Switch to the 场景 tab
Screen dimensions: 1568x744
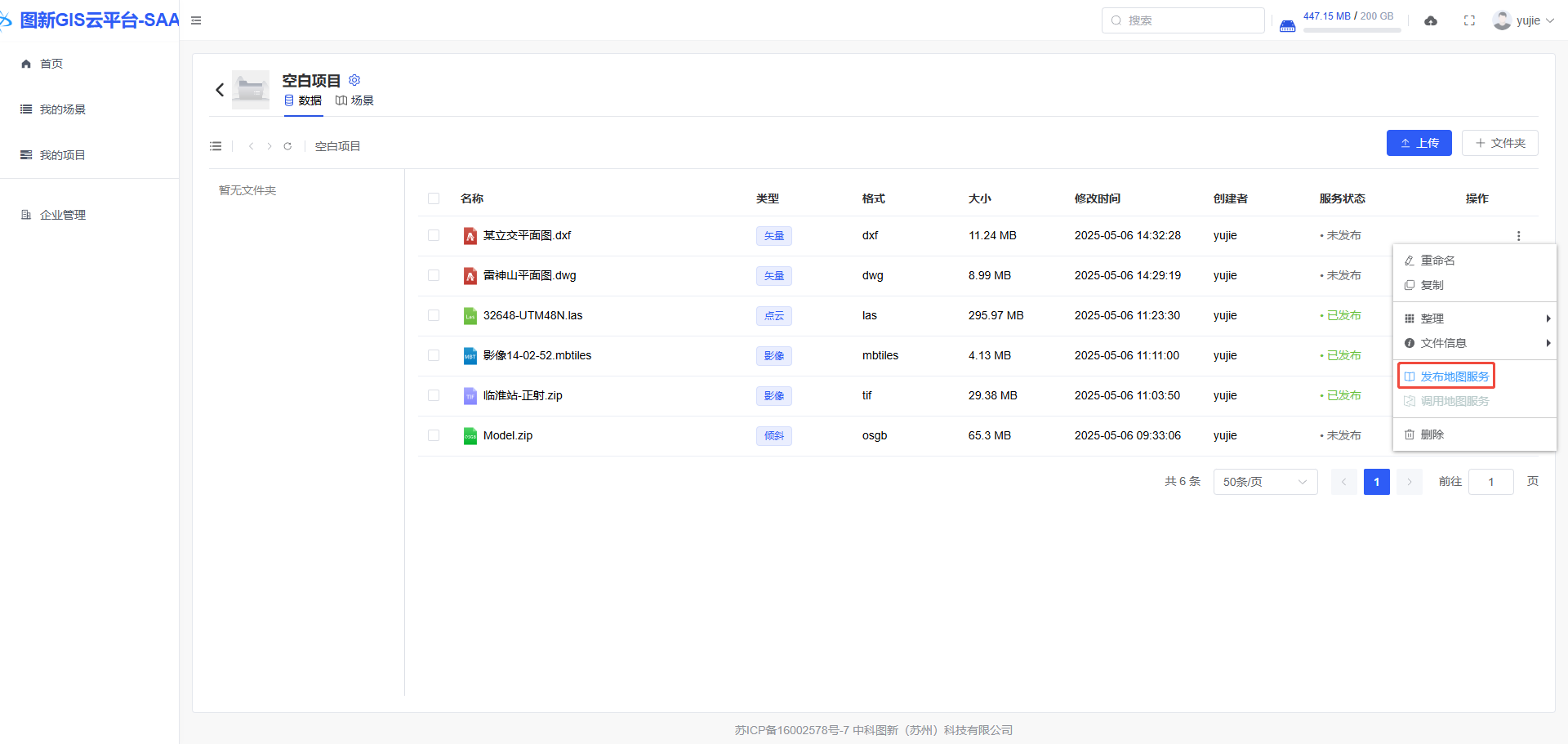click(354, 100)
